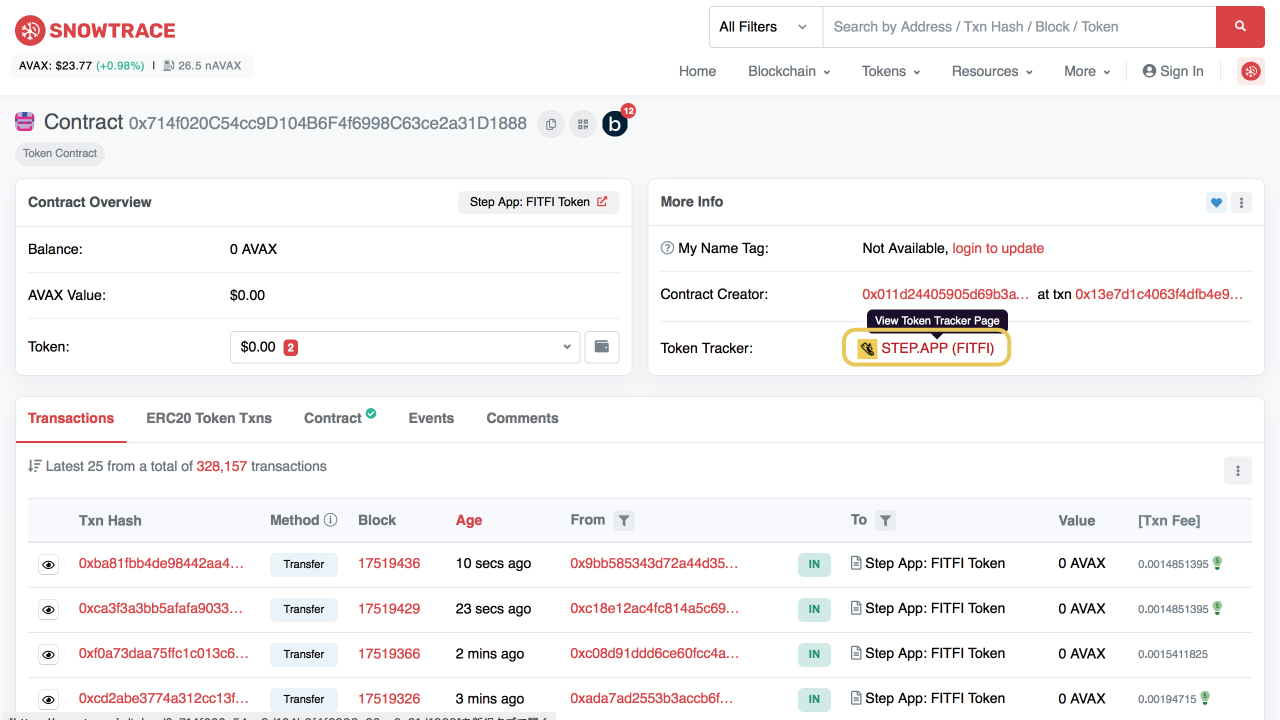Click the sort icon beside 'Latest 25'

(35, 466)
